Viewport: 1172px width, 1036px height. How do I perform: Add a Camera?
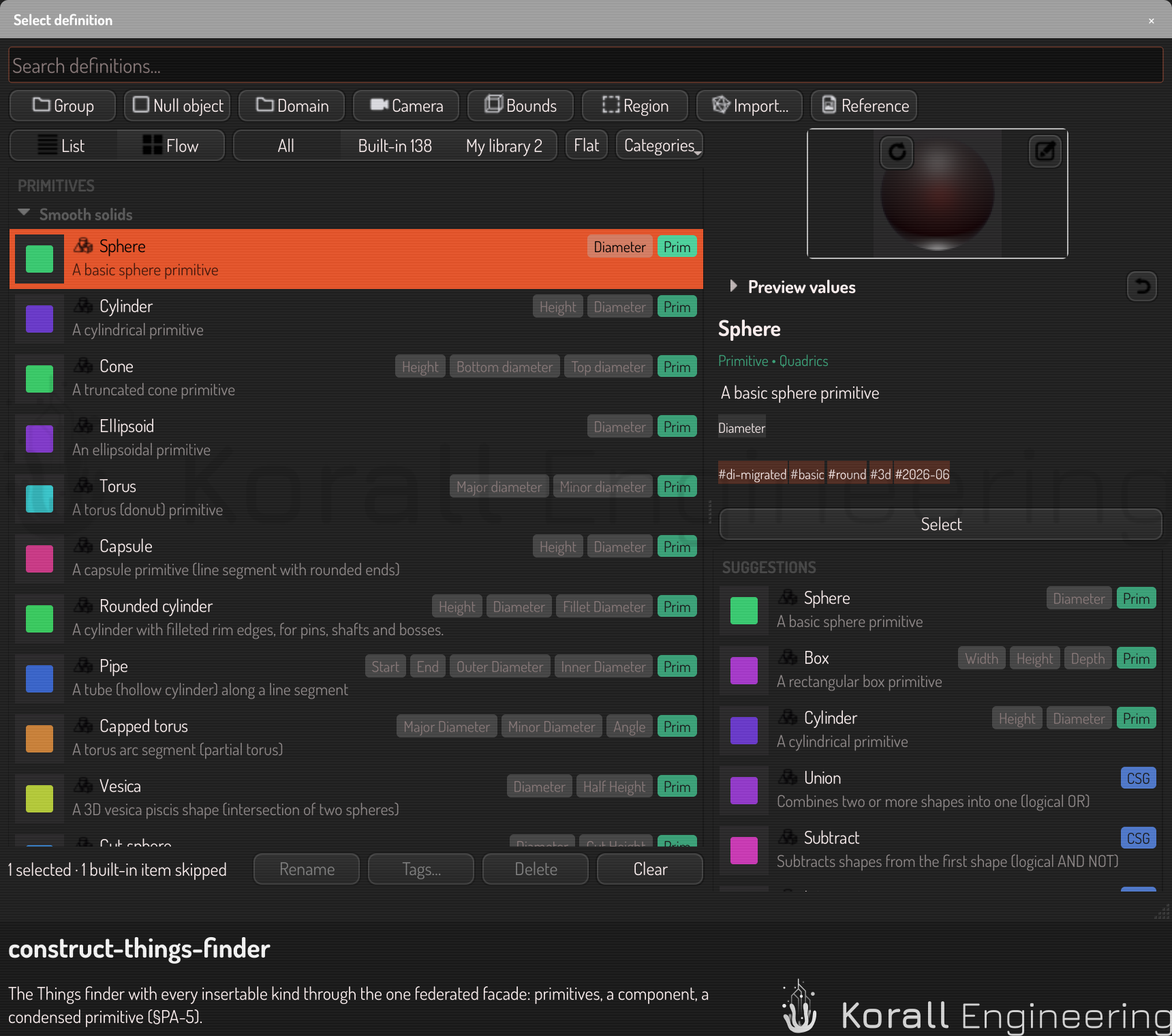(406, 106)
